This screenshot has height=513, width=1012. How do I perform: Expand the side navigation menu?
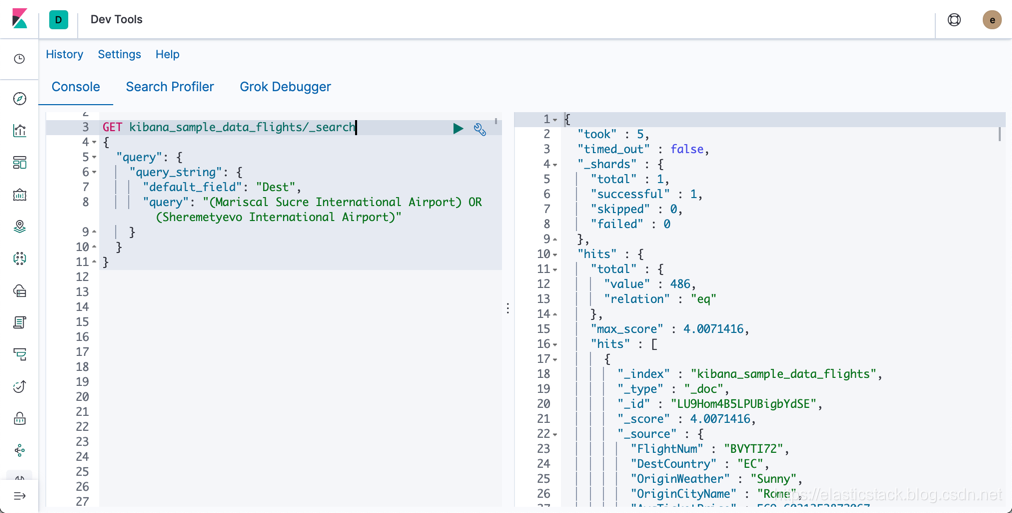click(x=19, y=496)
